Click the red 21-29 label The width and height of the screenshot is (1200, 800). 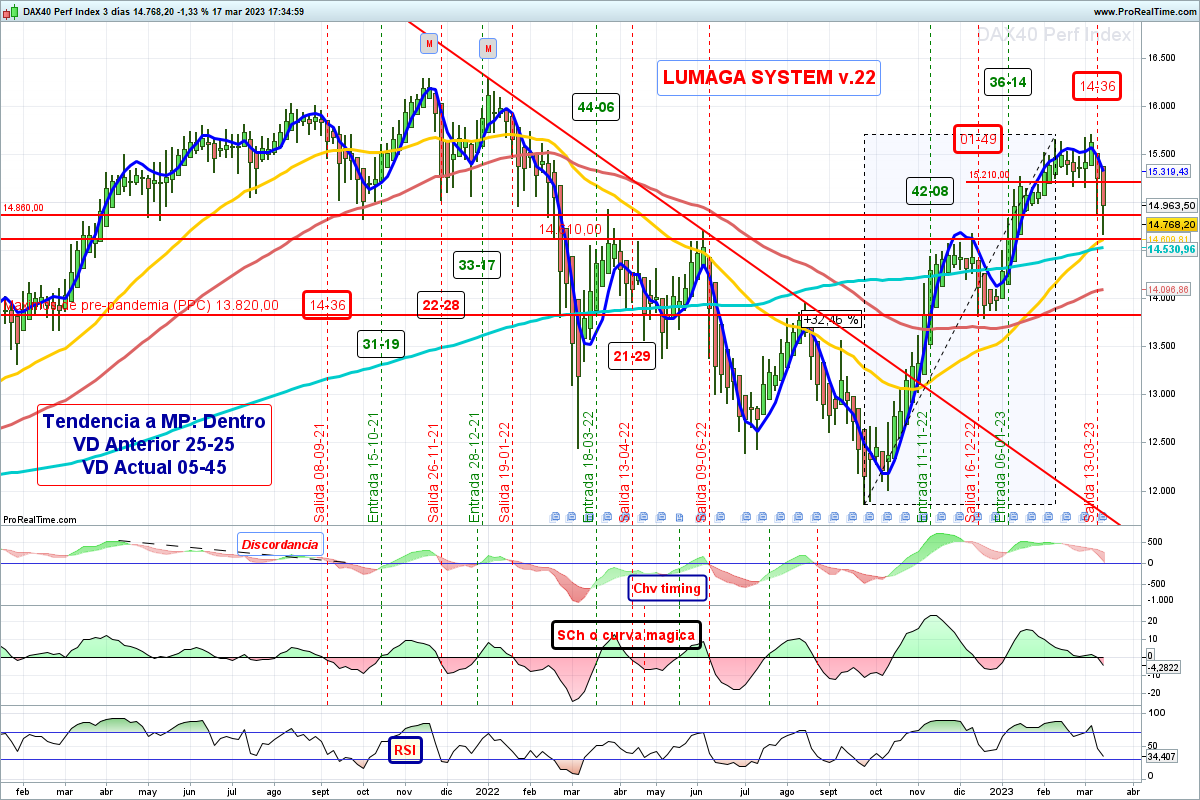[632, 355]
